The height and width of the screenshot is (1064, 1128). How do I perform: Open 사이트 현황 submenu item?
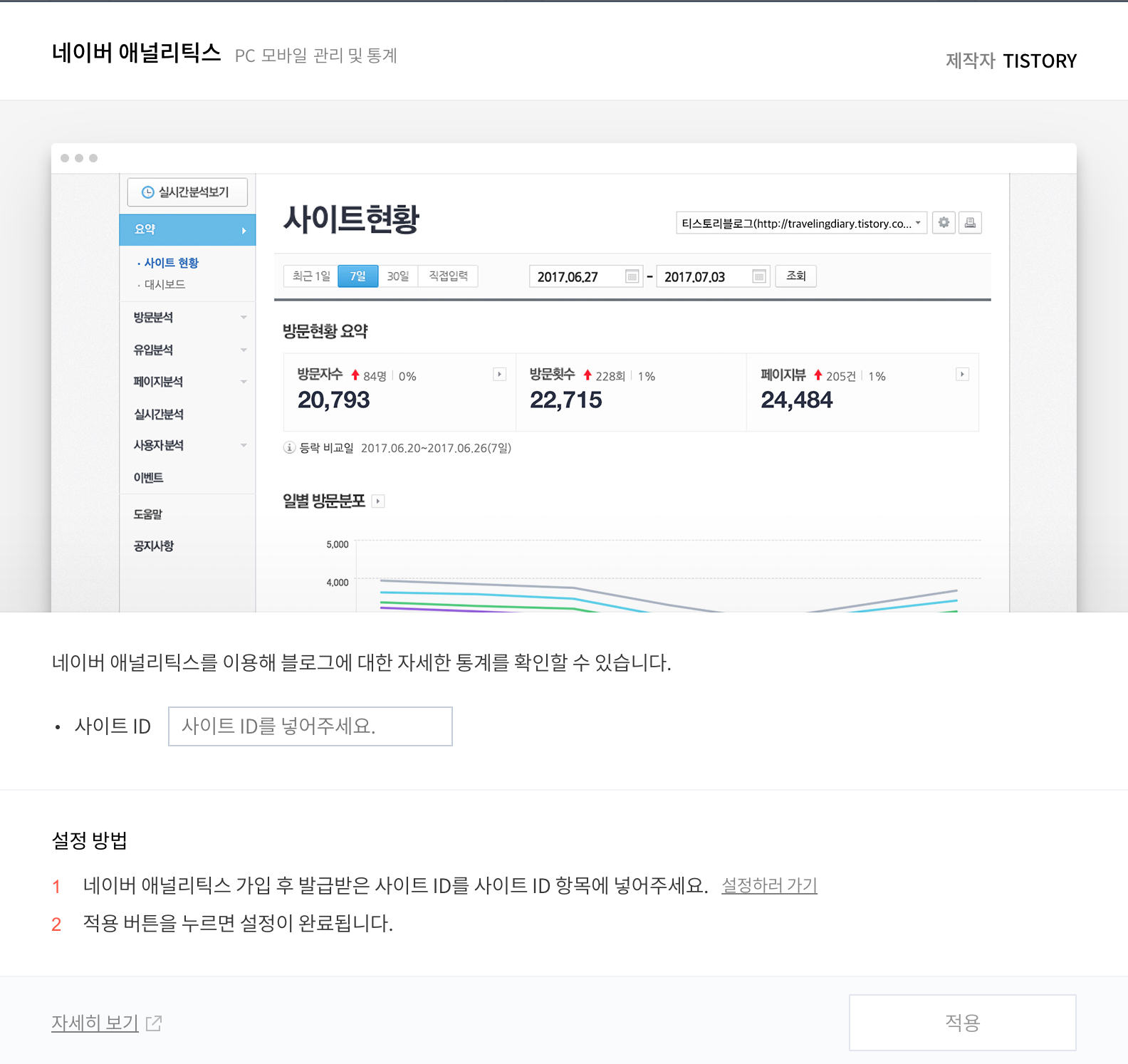171,263
